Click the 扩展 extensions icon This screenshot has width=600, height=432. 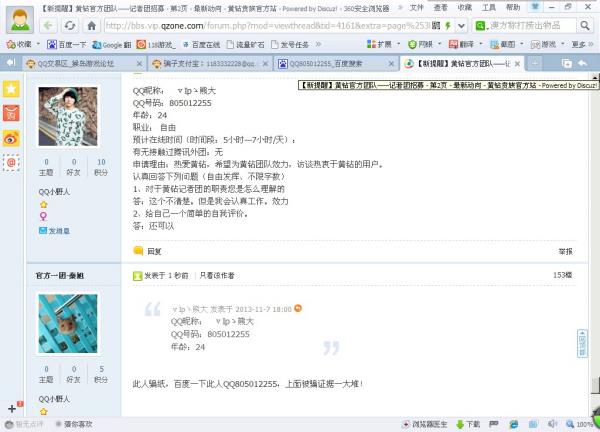pos(371,44)
